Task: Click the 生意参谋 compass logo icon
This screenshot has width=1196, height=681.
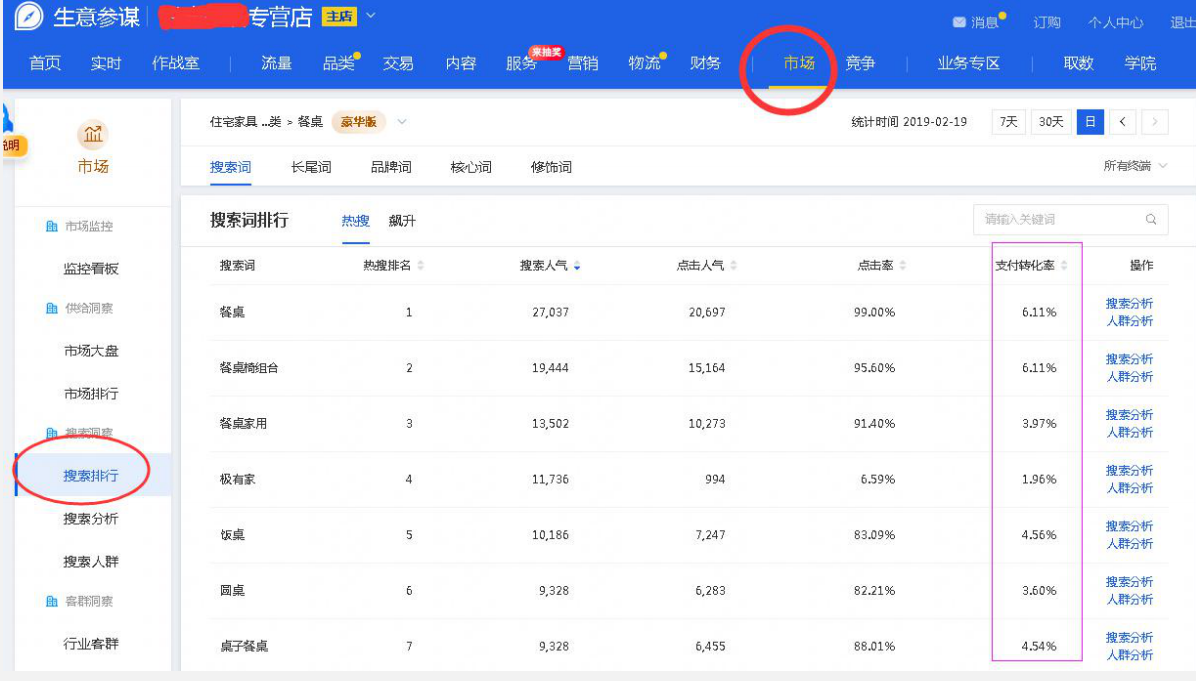Action: 29,16
